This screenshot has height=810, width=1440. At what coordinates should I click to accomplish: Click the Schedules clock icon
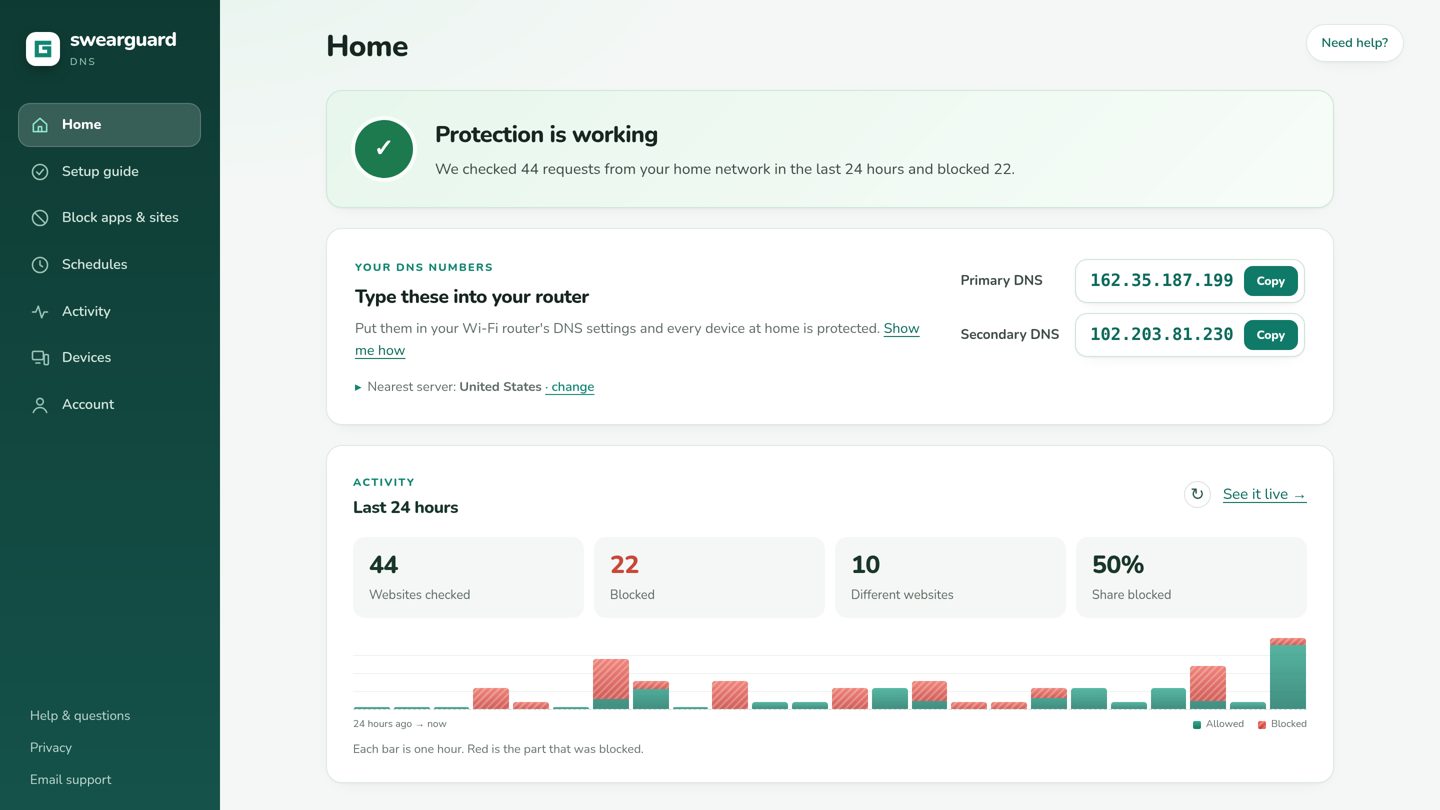pos(40,265)
